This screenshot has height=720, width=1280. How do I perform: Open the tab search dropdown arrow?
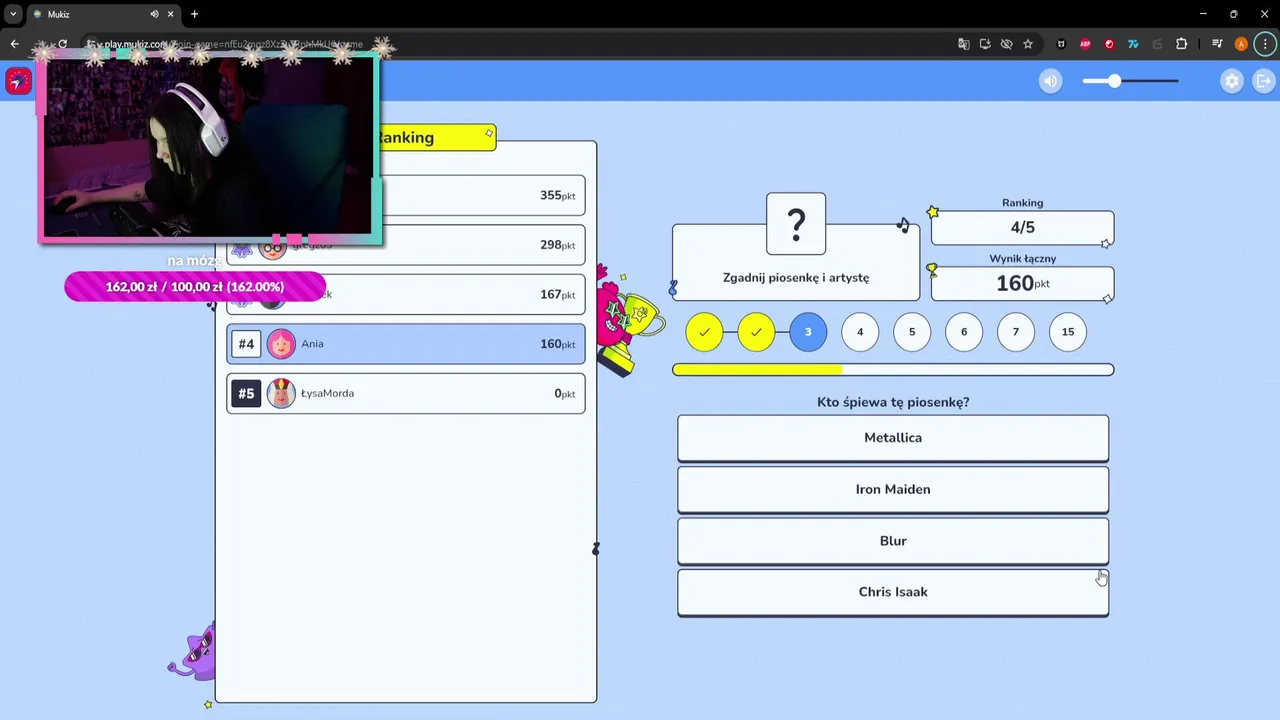13,14
